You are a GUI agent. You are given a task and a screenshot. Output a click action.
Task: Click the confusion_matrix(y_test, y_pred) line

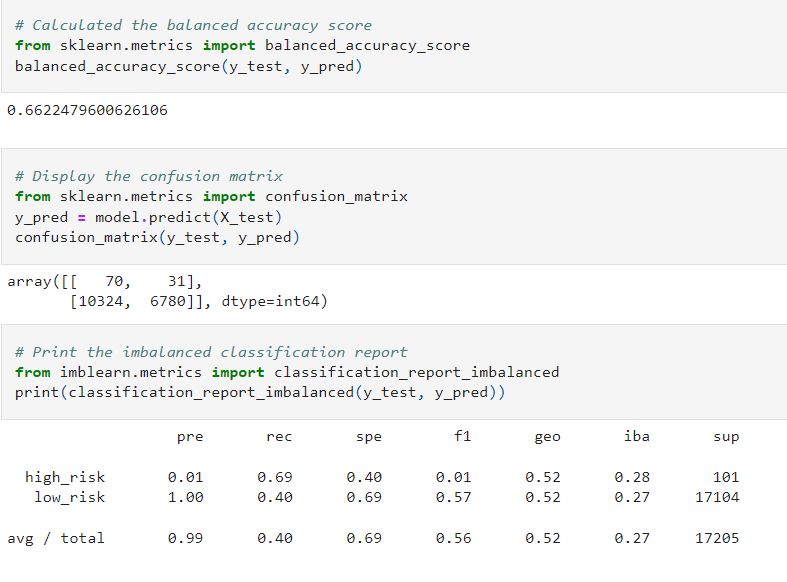click(x=157, y=237)
